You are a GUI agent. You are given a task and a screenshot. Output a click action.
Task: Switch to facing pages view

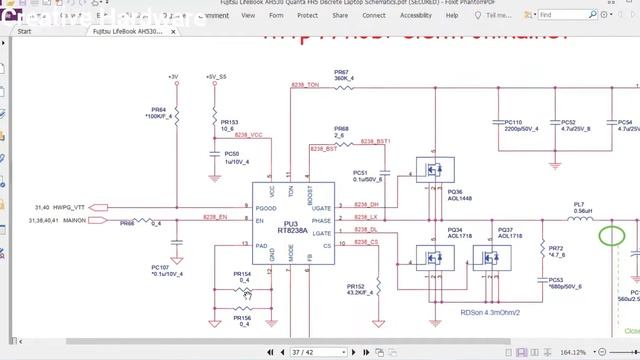tap(534, 352)
